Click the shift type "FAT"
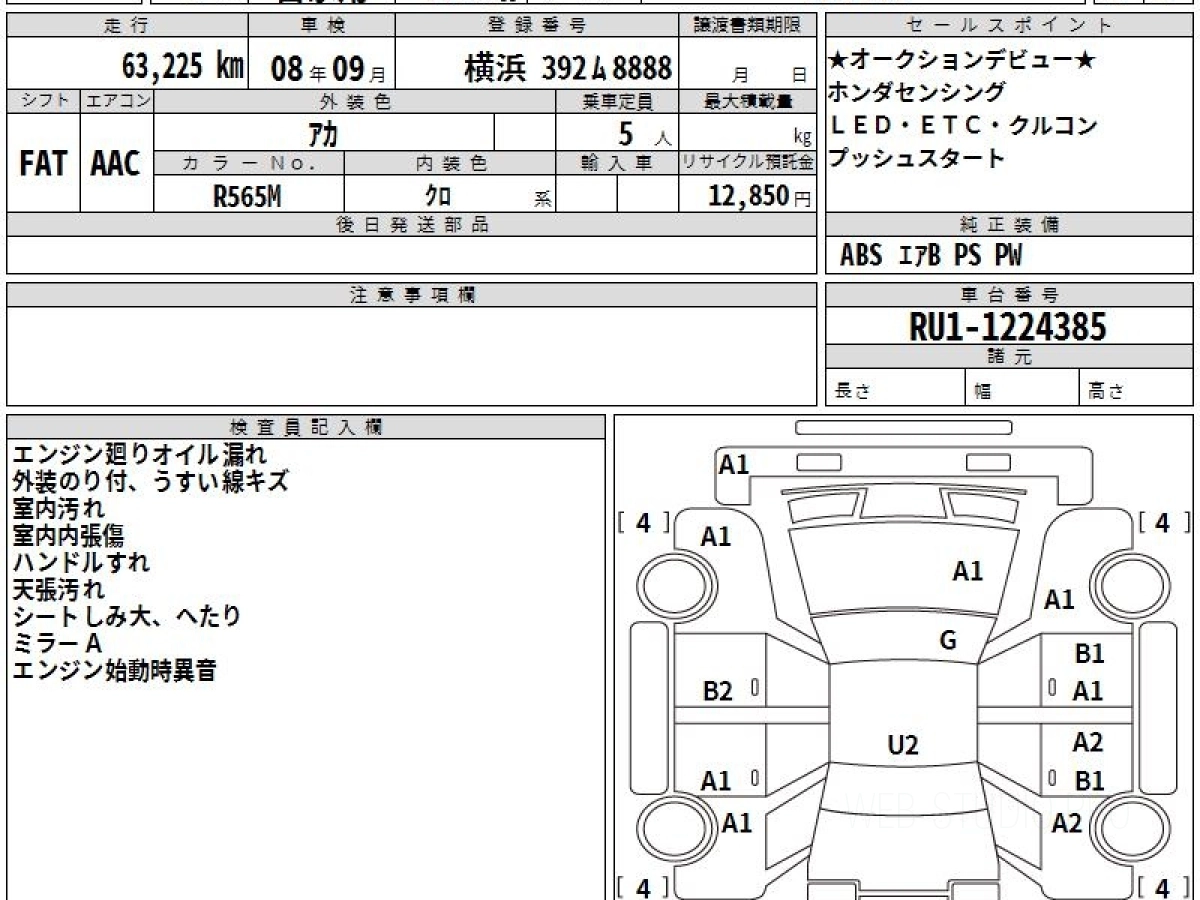 43,164
